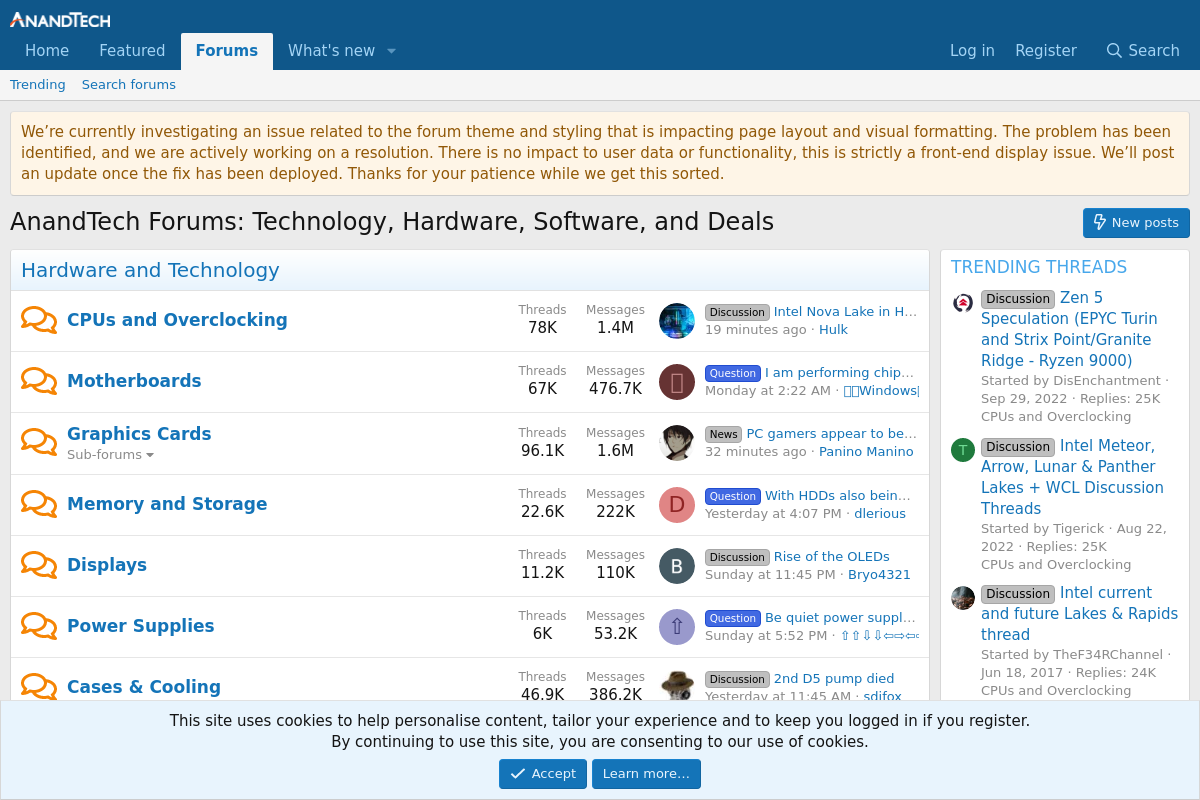The image size is (1200, 800).
Task: Select the Forums tab
Action: pos(227,51)
